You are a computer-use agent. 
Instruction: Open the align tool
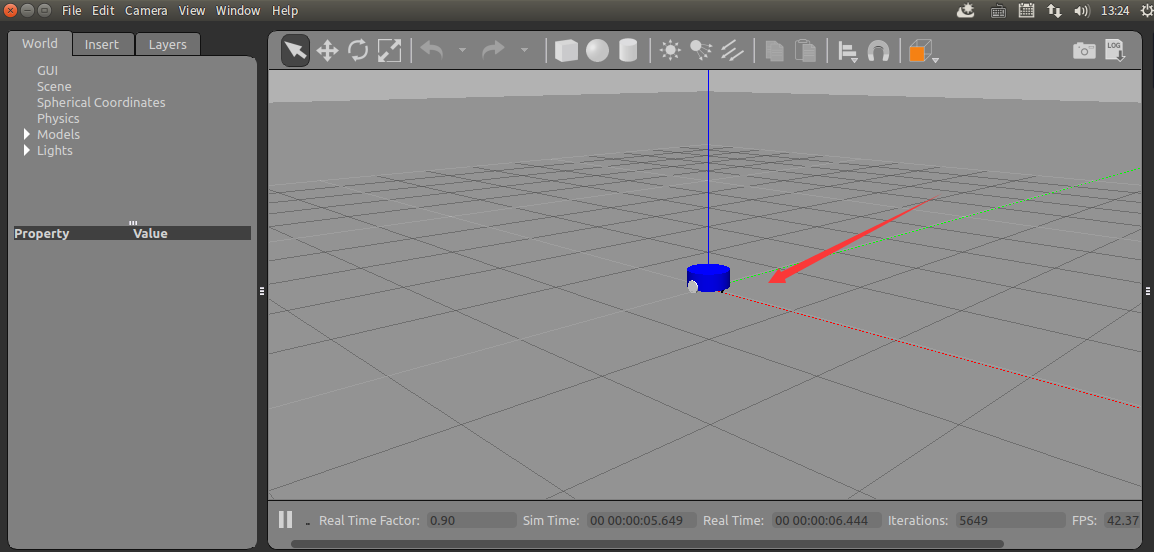849,52
